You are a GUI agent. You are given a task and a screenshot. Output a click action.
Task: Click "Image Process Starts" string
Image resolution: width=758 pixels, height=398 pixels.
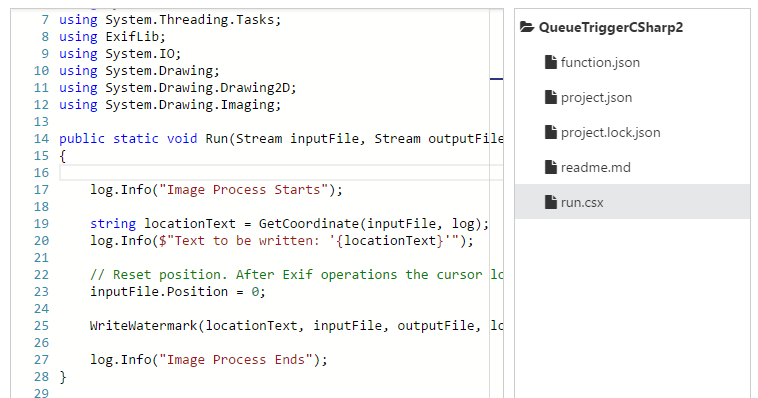[243, 190]
